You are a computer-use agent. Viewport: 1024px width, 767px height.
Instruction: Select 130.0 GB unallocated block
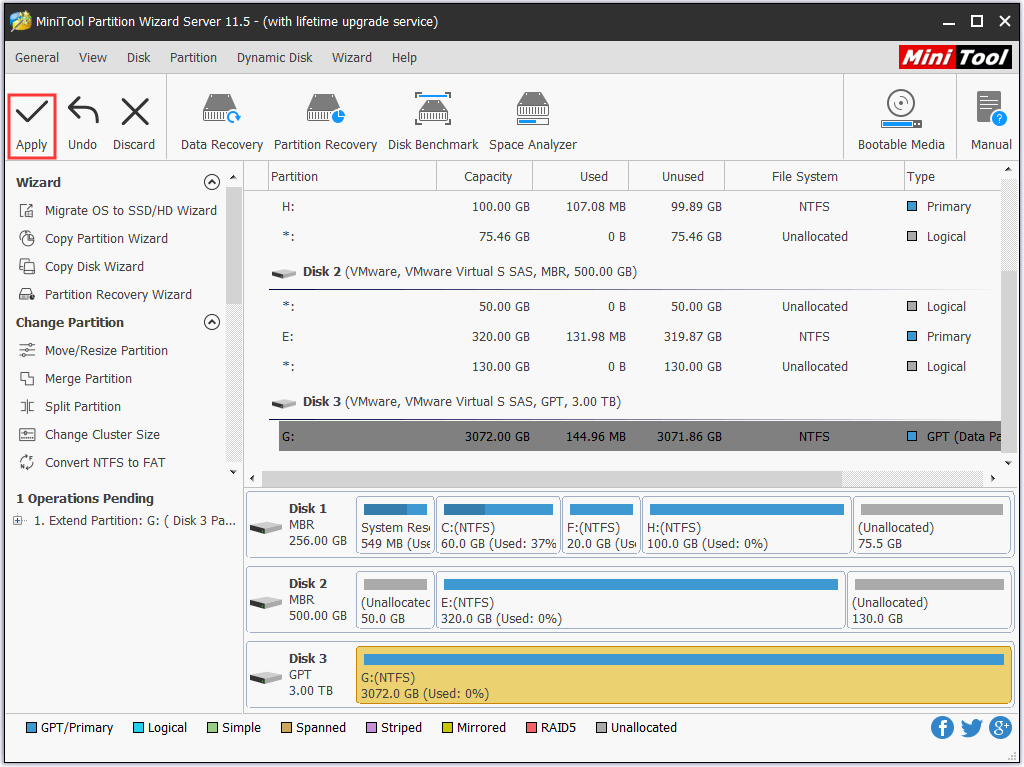[x=929, y=601]
